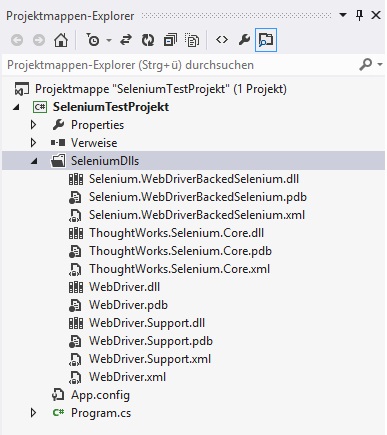The height and width of the screenshot is (435, 387).
Task: Select Selenium.WebDriverBackedSelenium.pdb file
Action: click(198, 197)
